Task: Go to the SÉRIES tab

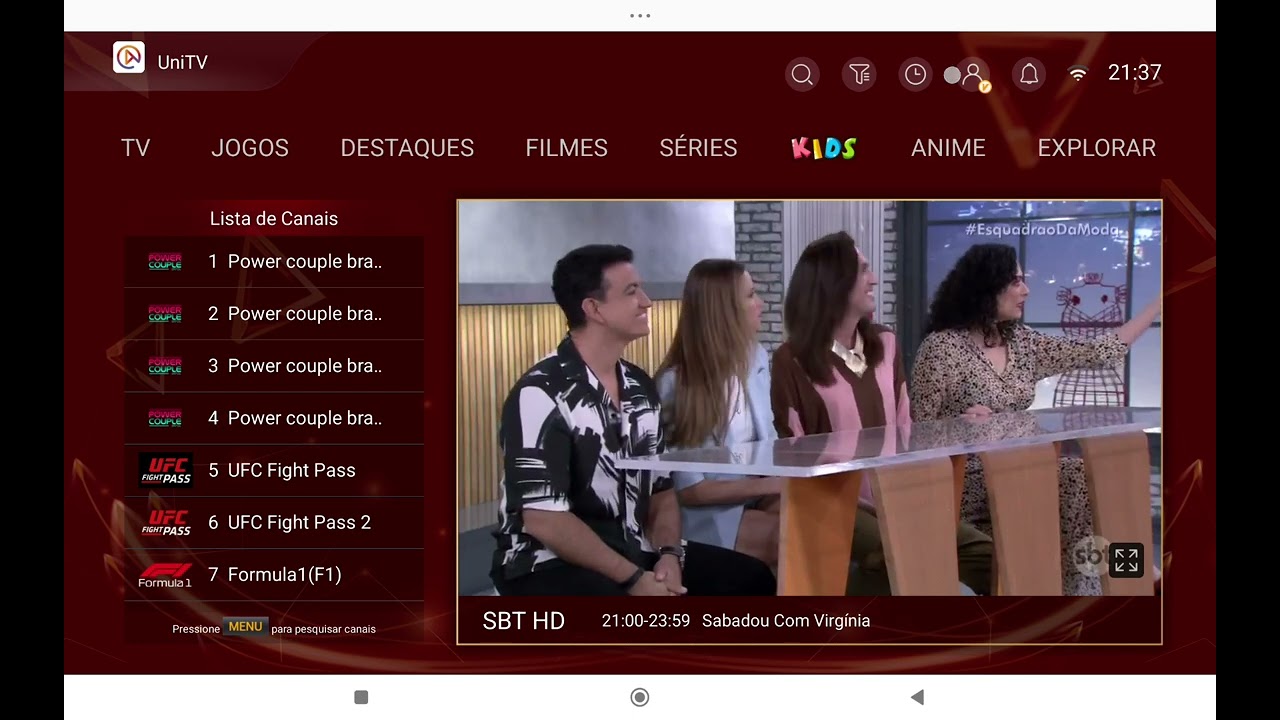Action: tap(698, 148)
